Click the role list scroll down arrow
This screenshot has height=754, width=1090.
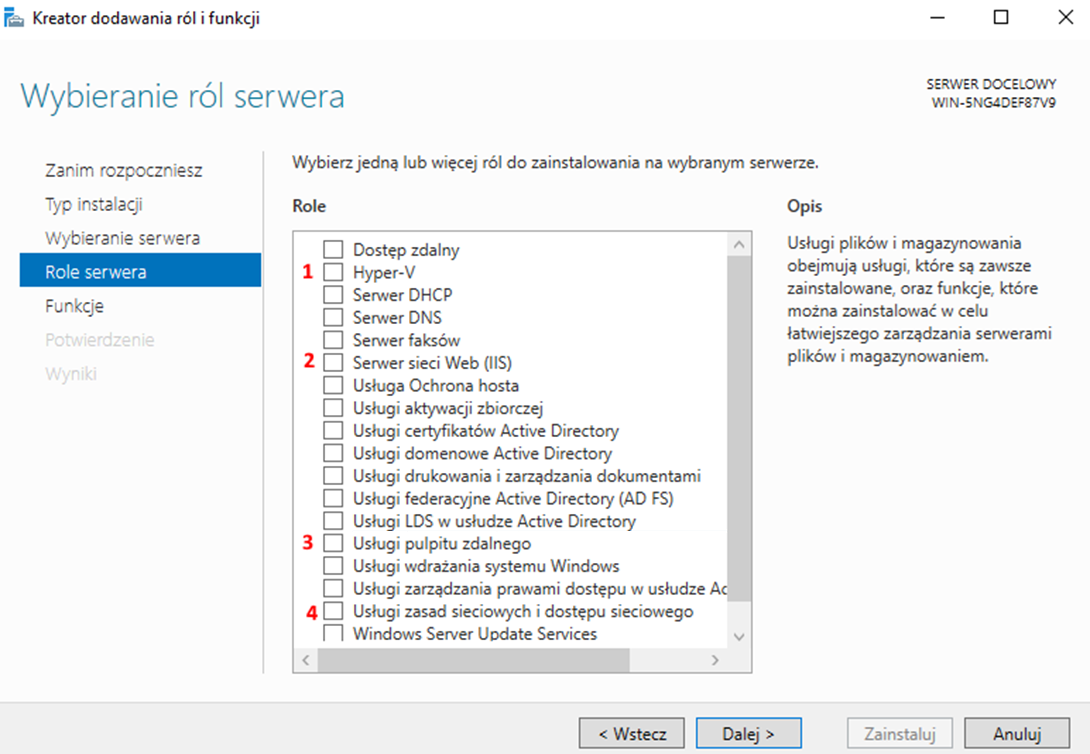(739, 637)
